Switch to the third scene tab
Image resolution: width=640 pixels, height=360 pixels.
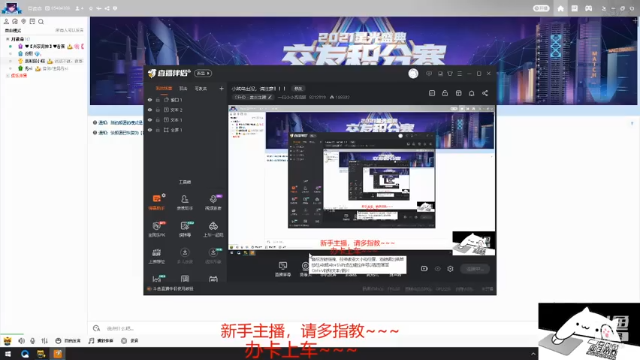pyautogui.click(x=200, y=89)
